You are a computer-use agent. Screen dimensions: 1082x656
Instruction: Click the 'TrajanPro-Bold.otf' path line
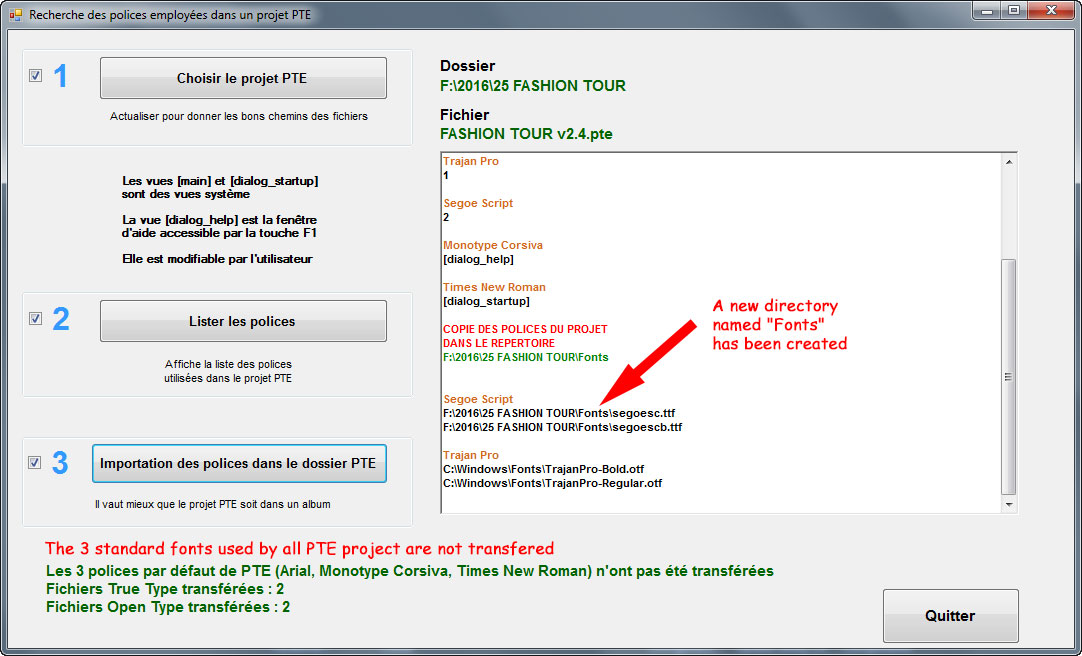(544, 469)
